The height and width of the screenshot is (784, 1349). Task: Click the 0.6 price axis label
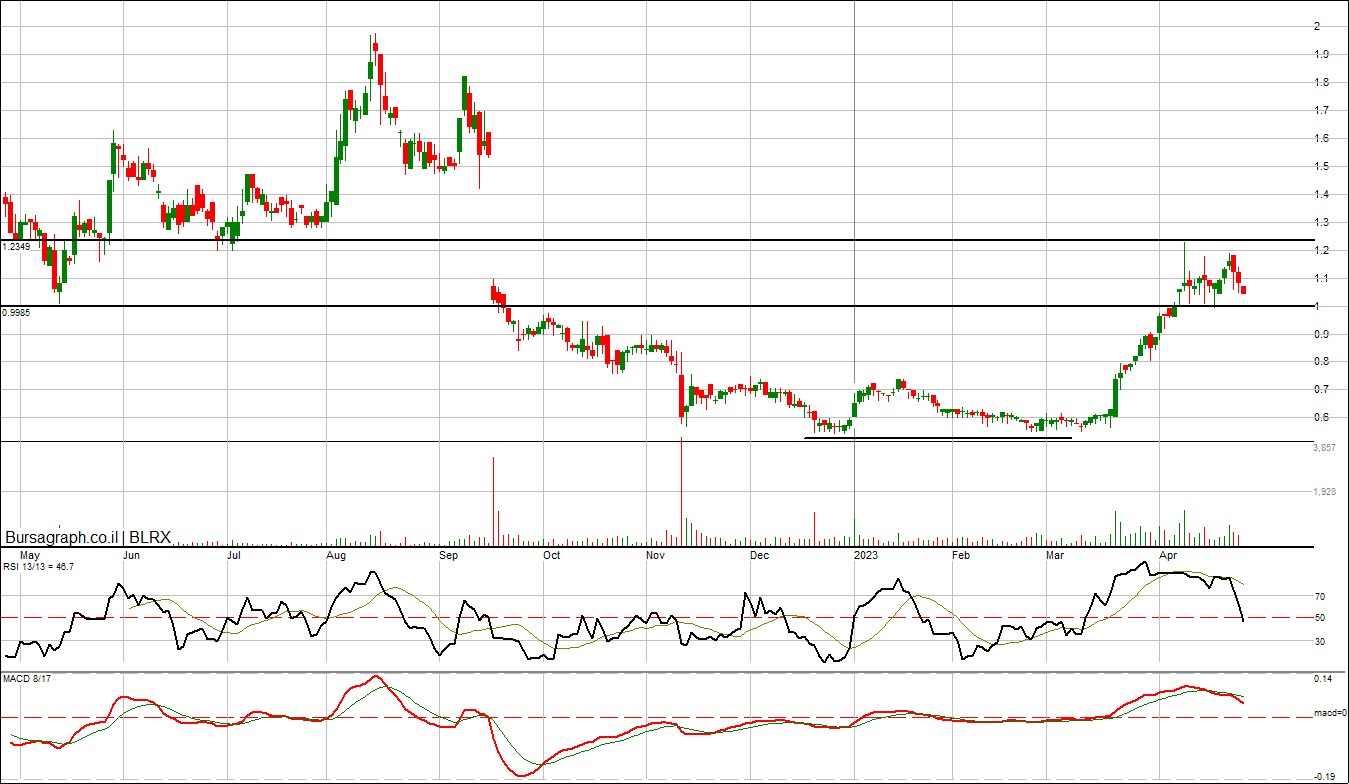tap(1321, 418)
